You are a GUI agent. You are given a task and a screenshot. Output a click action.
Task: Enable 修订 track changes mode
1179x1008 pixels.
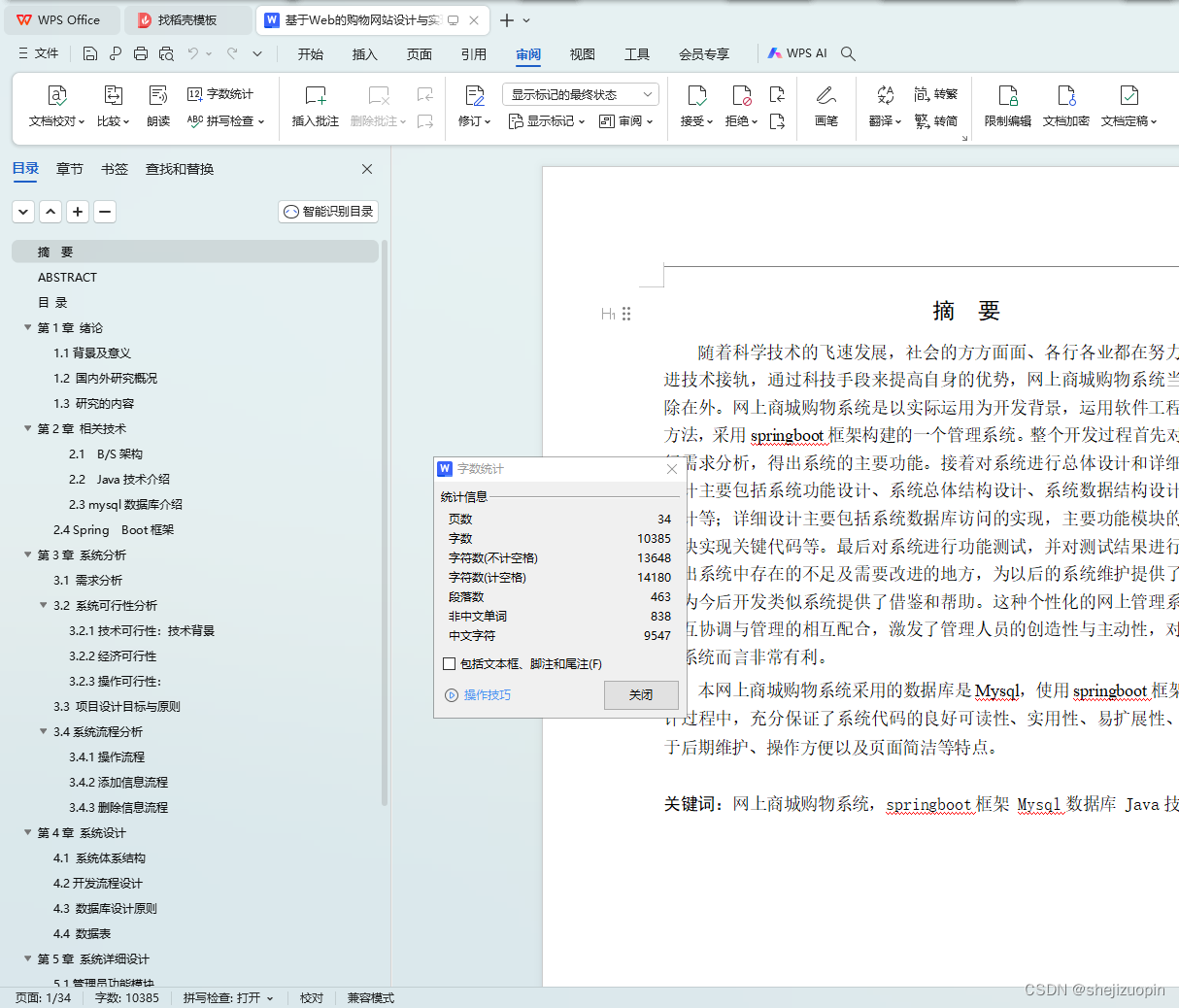(473, 107)
